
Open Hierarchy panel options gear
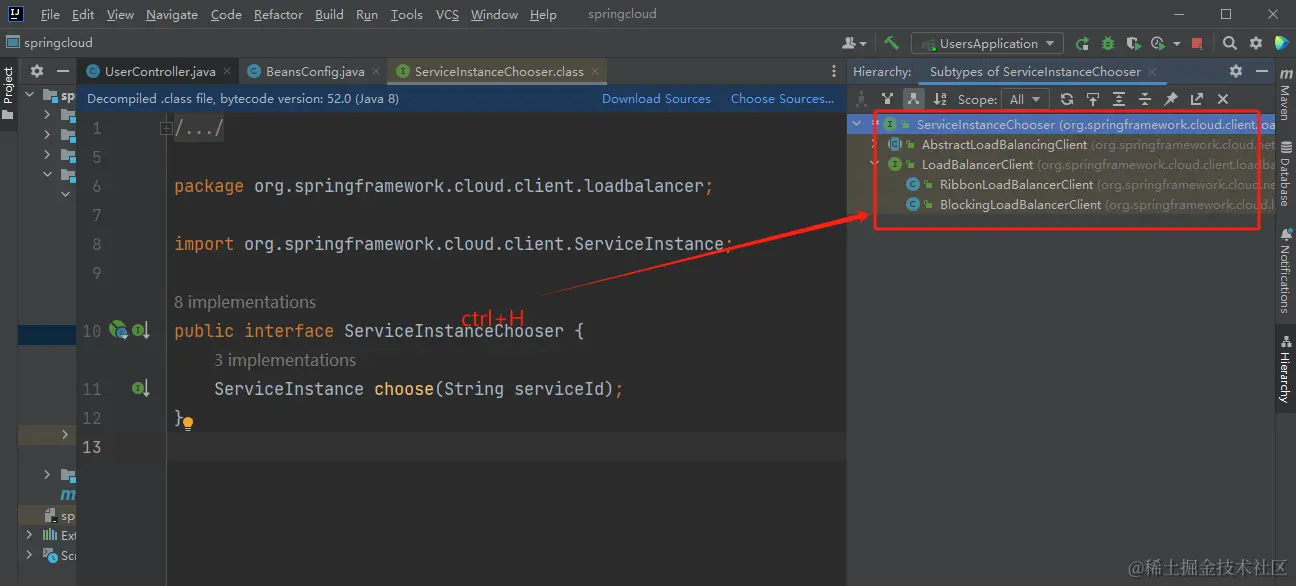[1236, 71]
